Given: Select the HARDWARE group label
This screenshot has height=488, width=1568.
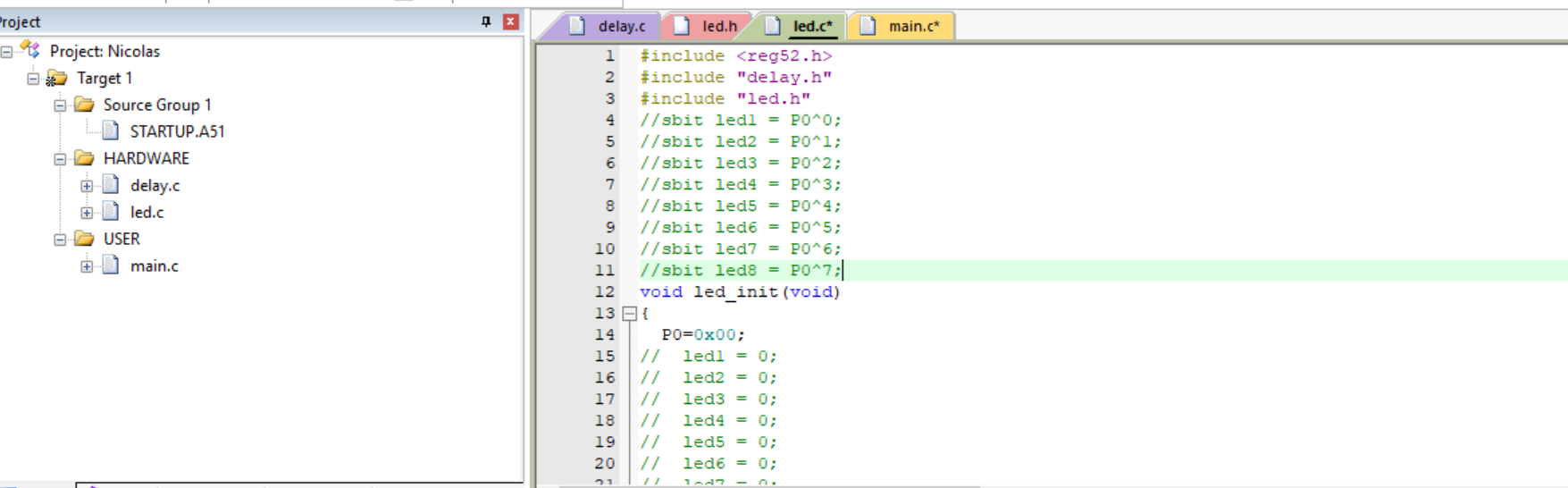Looking at the screenshot, I should coord(146,158).
